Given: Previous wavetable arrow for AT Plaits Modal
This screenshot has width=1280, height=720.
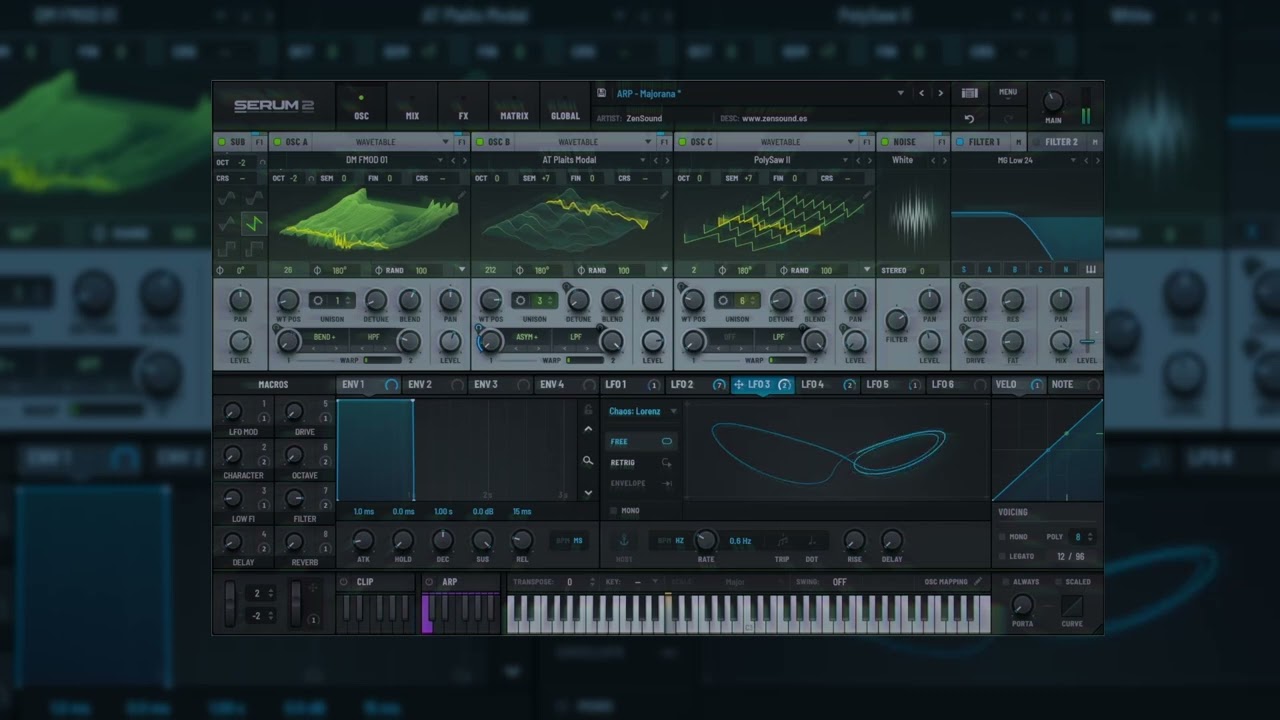Looking at the screenshot, I should (656, 160).
